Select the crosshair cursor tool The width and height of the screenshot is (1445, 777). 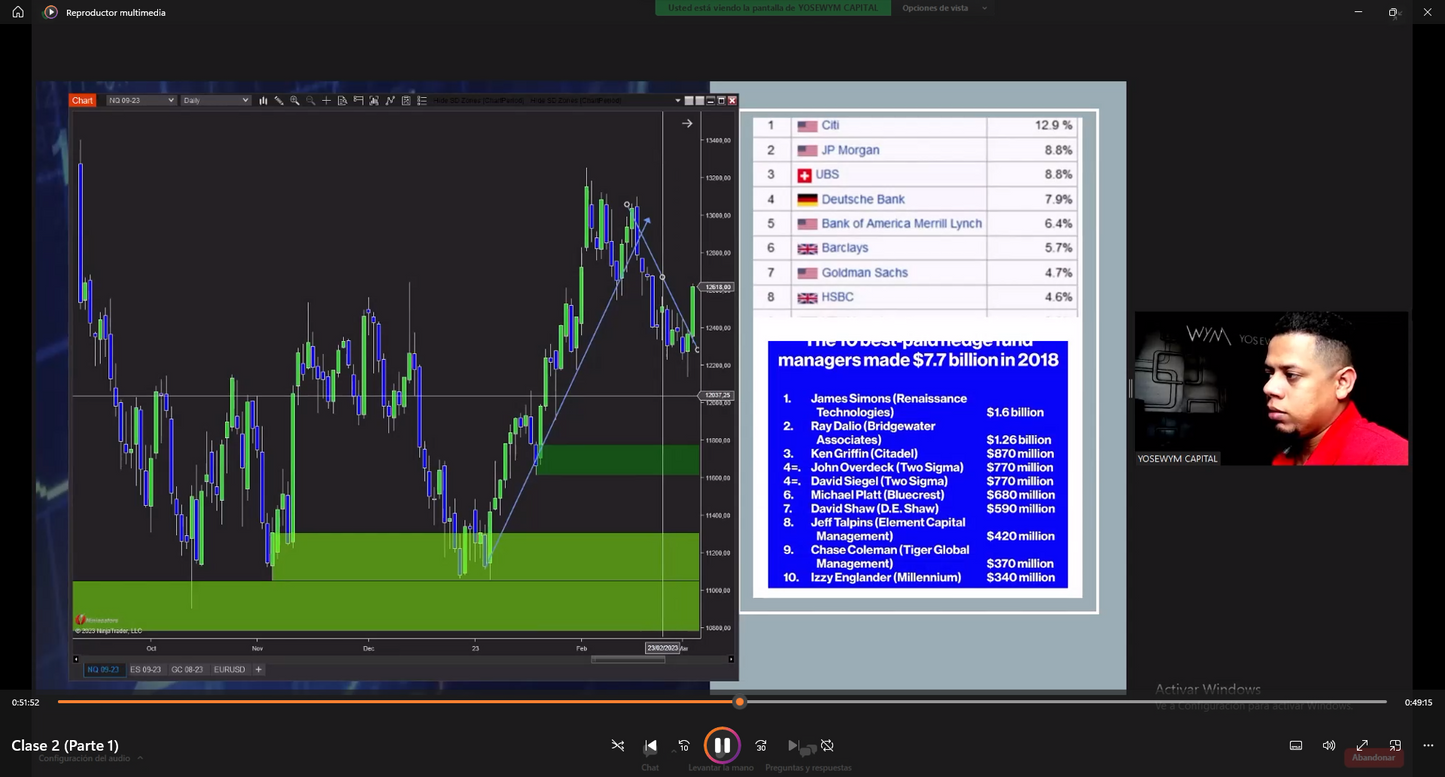click(326, 100)
